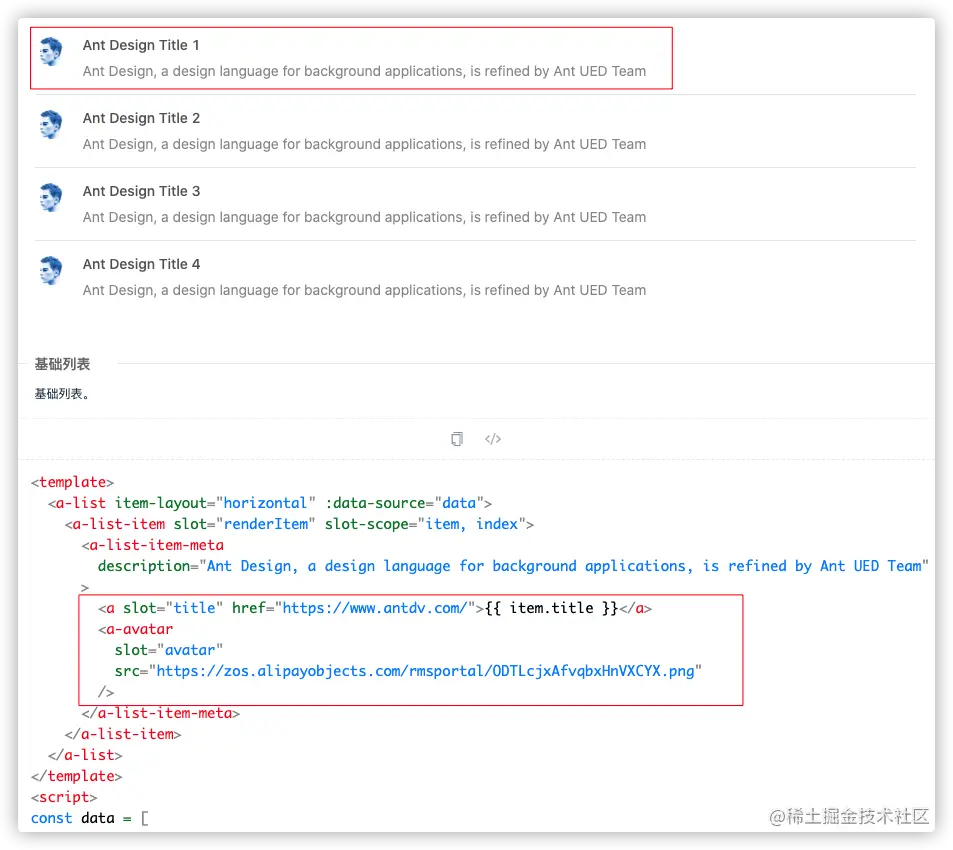The image size is (953, 850).
Task: Click the closing </template> line
Action: (77, 776)
